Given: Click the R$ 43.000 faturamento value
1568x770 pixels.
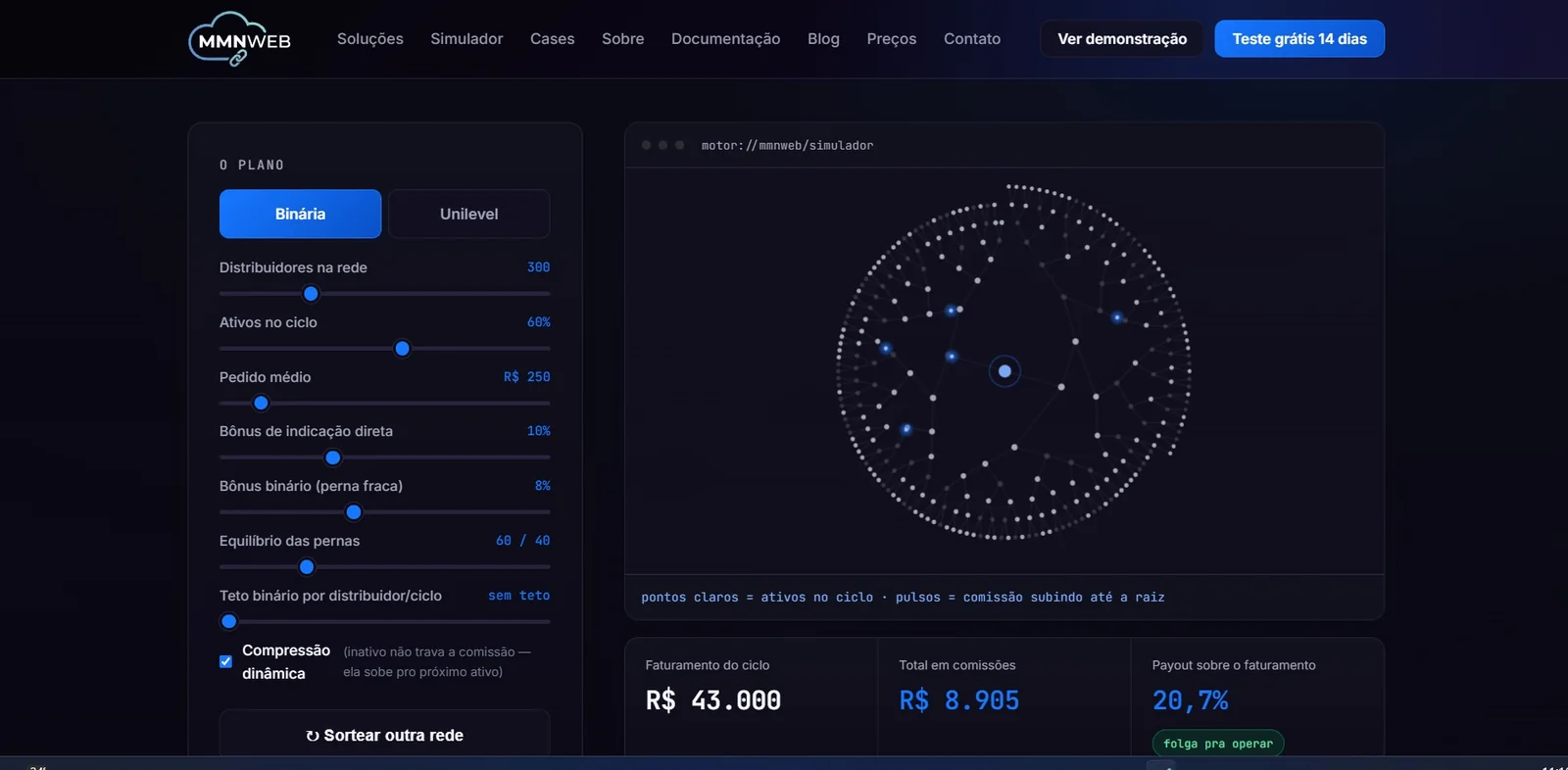Looking at the screenshot, I should coord(713,700).
